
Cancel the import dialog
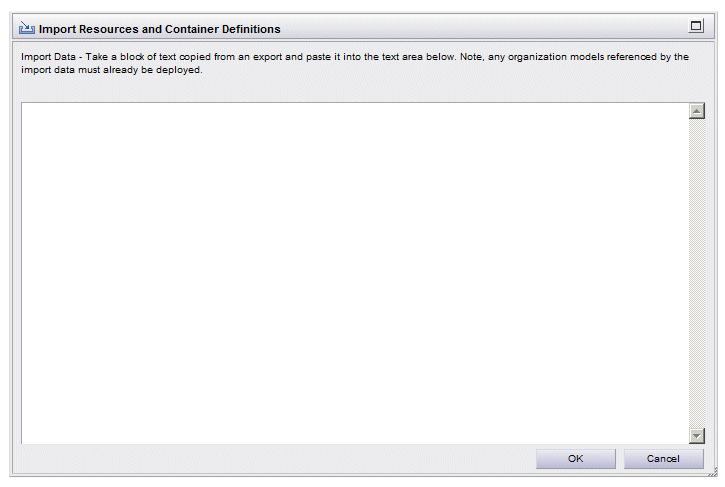(664, 459)
